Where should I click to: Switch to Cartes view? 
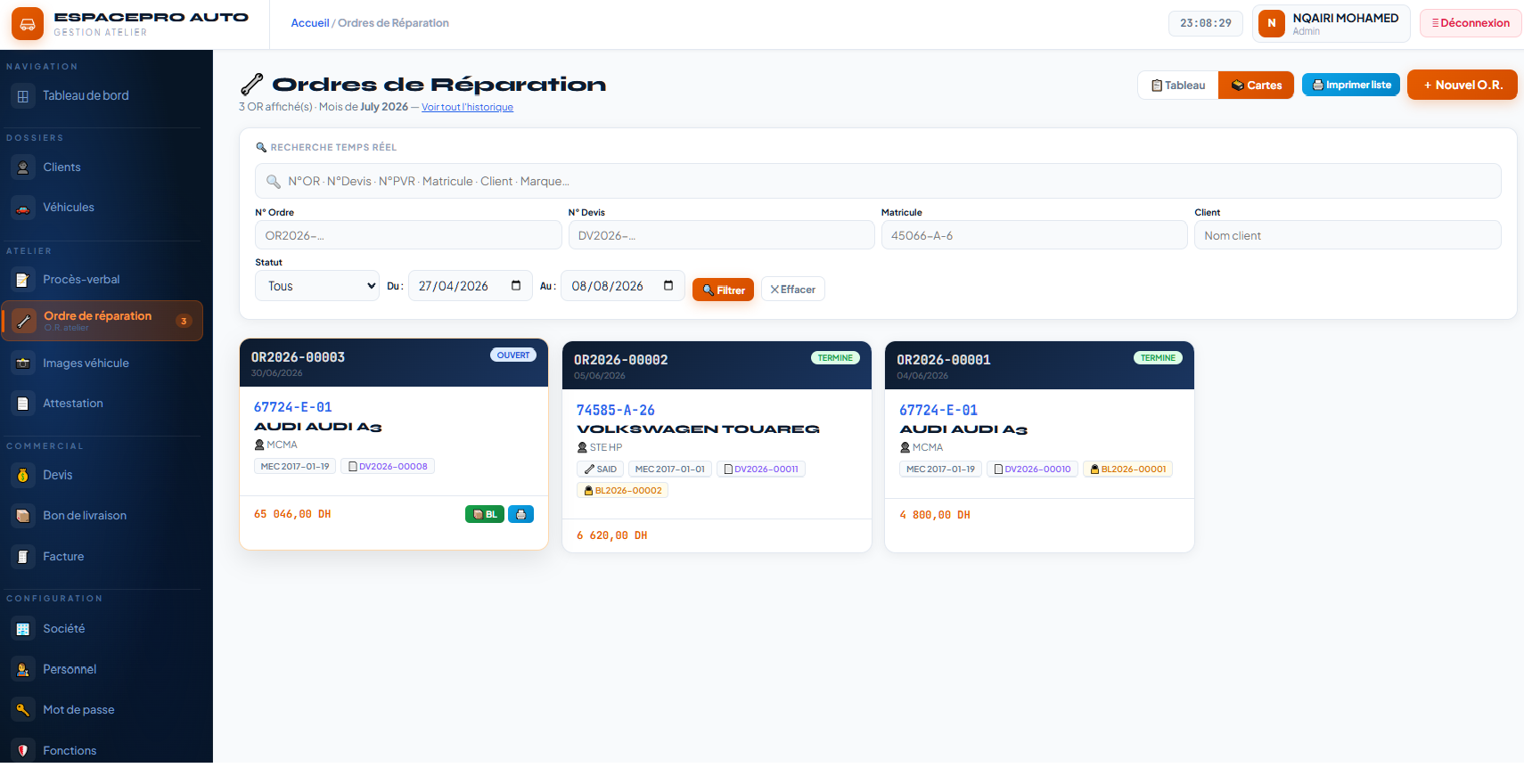[x=1256, y=86]
